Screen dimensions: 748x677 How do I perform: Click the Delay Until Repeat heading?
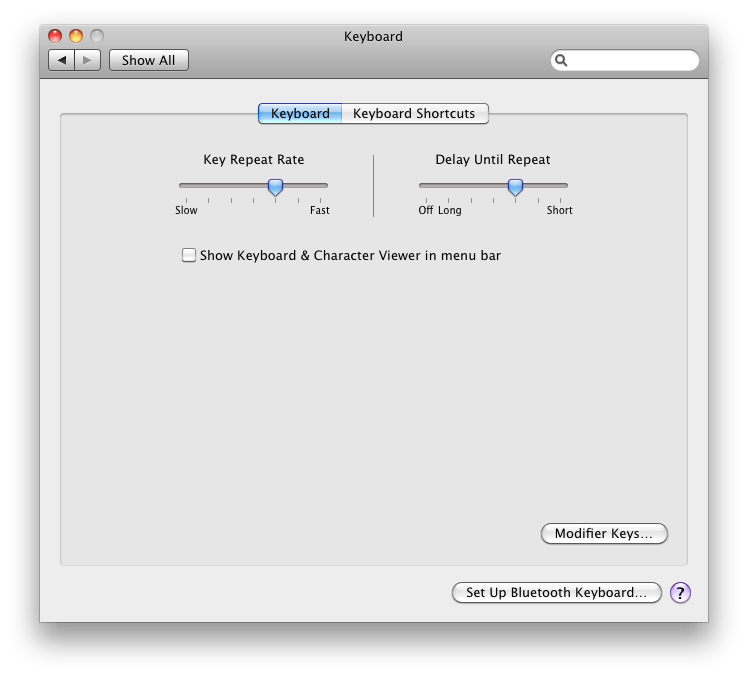pyautogui.click(x=493, y=159)
